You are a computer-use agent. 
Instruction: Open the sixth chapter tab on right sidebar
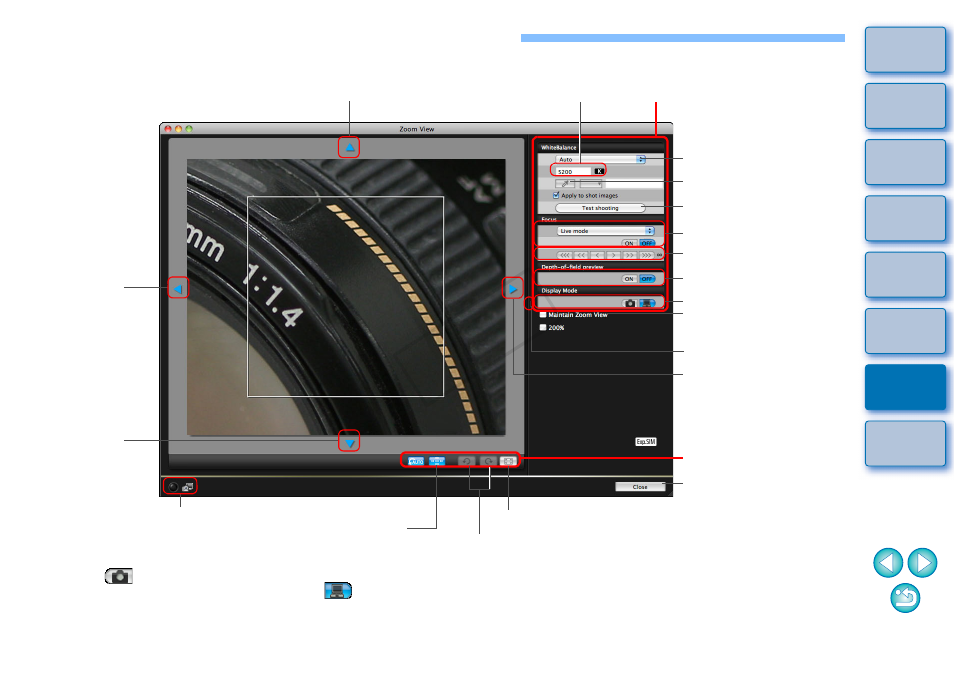tap(905, 331)
